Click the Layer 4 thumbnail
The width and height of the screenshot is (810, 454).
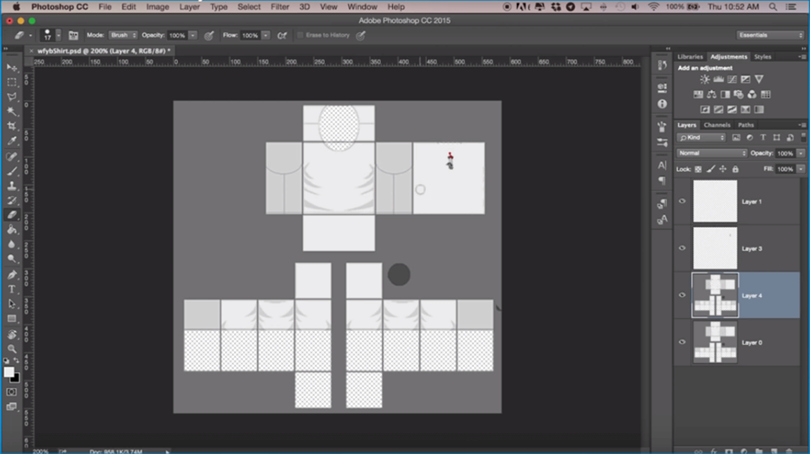click(715, 295)
